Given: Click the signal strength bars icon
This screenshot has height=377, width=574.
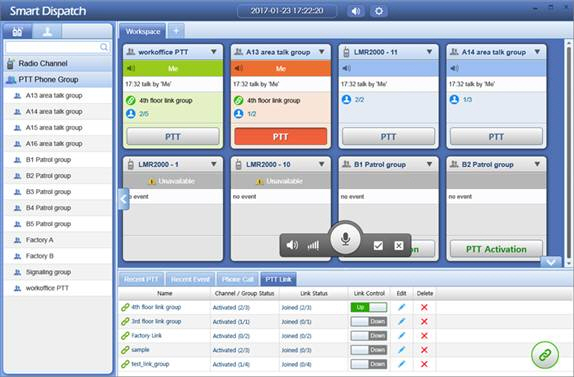Looking at the screenshot, I should click(x=313, y=245).
